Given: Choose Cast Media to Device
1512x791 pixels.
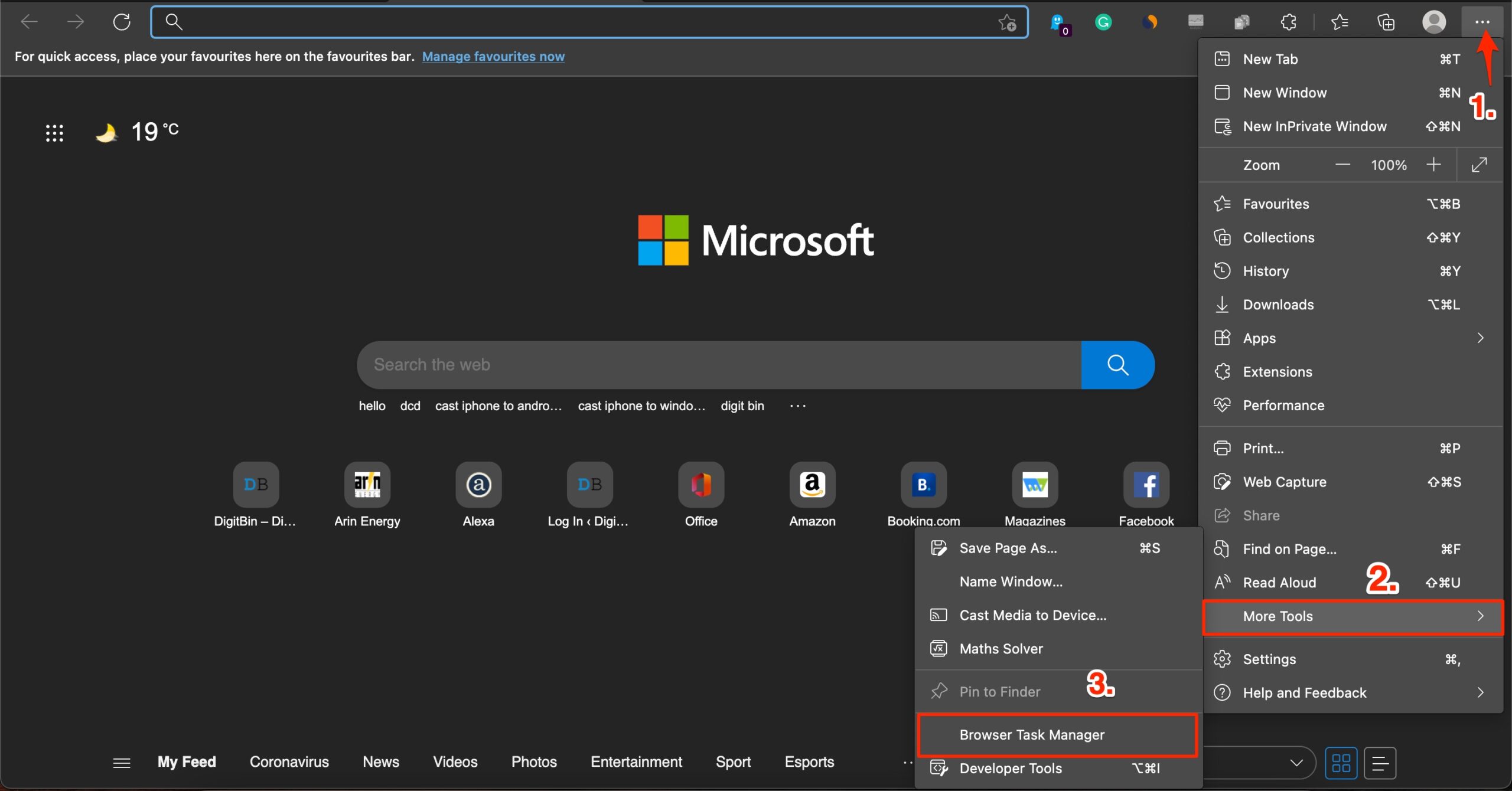Looking at the screenshot, I should pos(1058,616).
